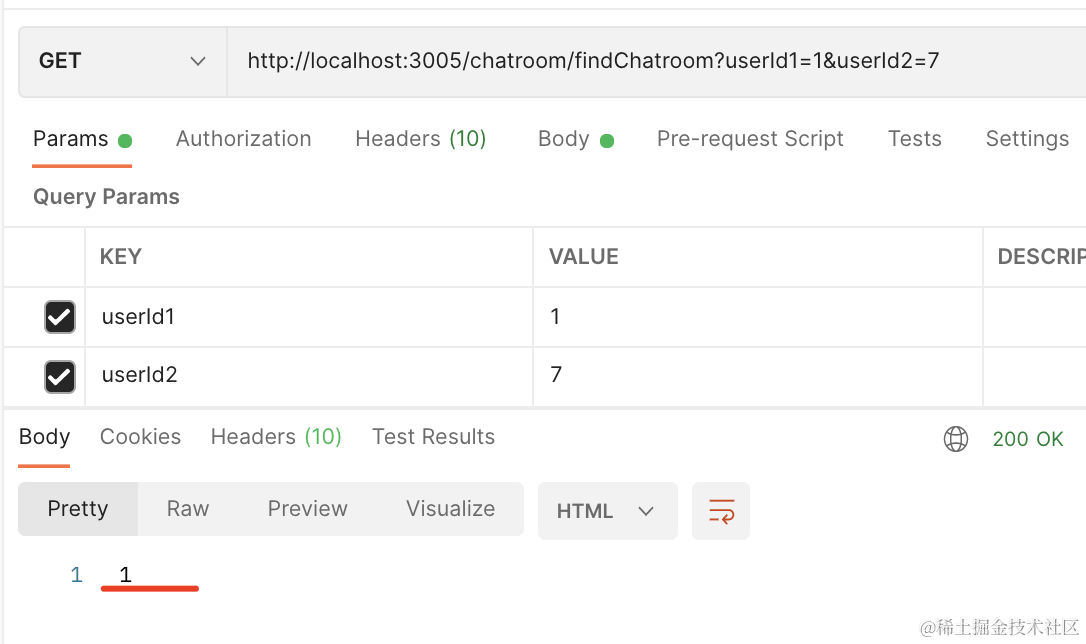Select the request Body tab
The width and height of the screenshot is (1086, 644).
pyautogui.click(x=564, y=139)
